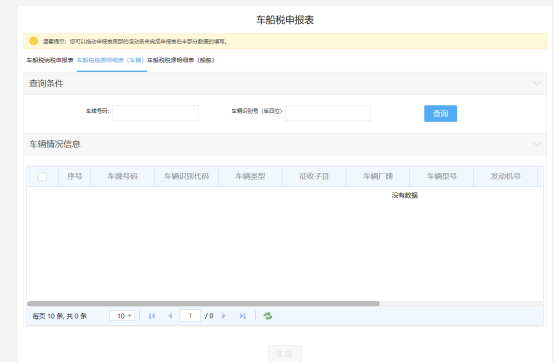This screenshot has height=363, width=554.
Task: Click the page number input box
Action: point(190,316)
